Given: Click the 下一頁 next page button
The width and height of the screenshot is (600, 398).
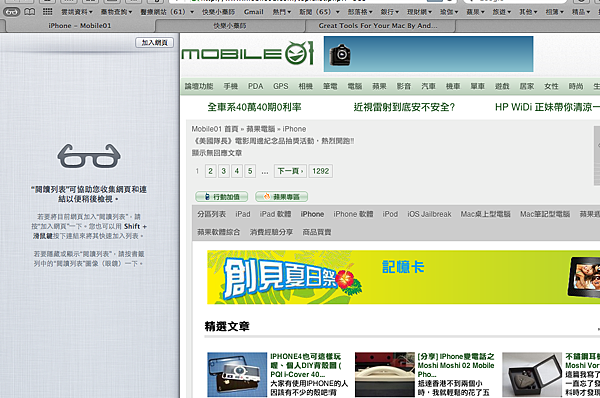Looking at the screenshot, I should (290, 171).
